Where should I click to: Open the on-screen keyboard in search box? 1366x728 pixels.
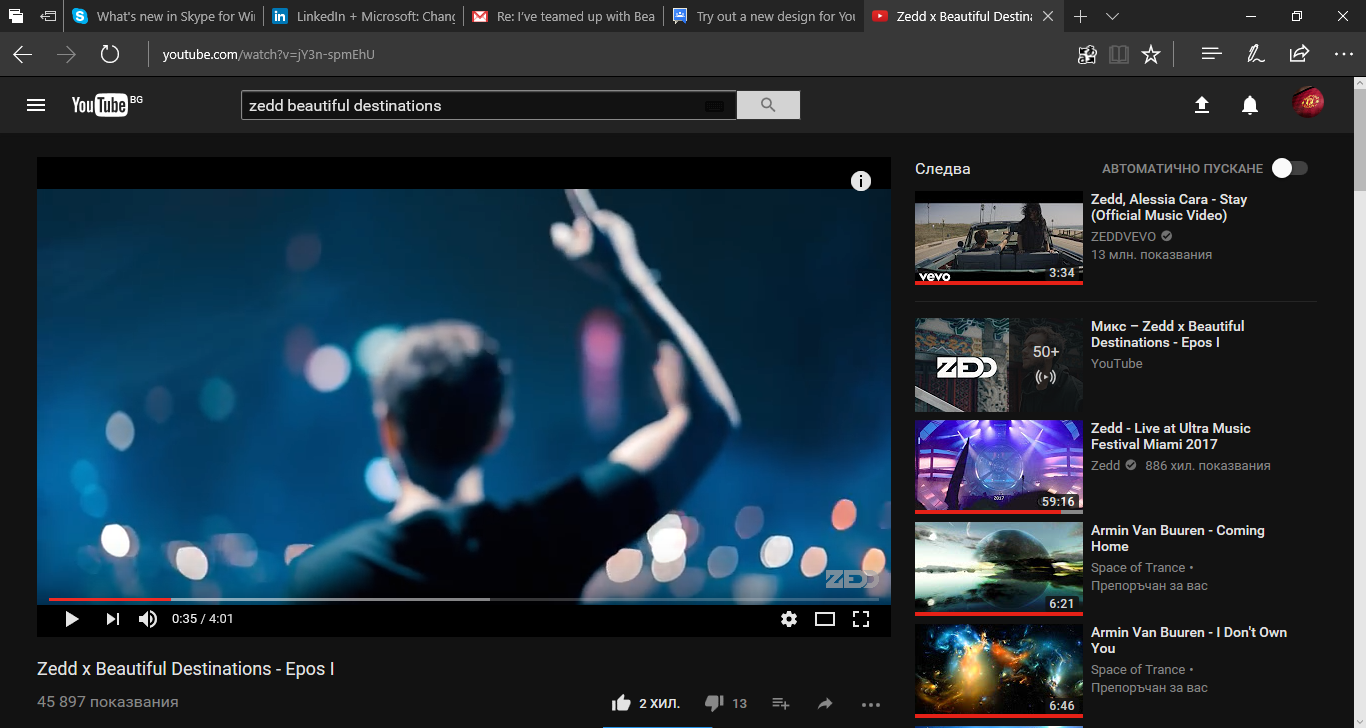coord(714,106)
